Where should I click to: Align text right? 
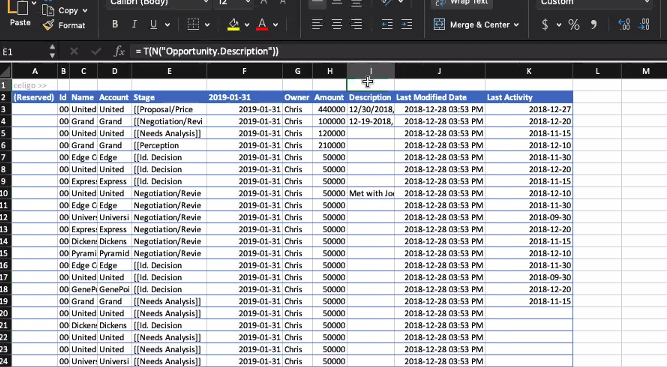(356, 24)
